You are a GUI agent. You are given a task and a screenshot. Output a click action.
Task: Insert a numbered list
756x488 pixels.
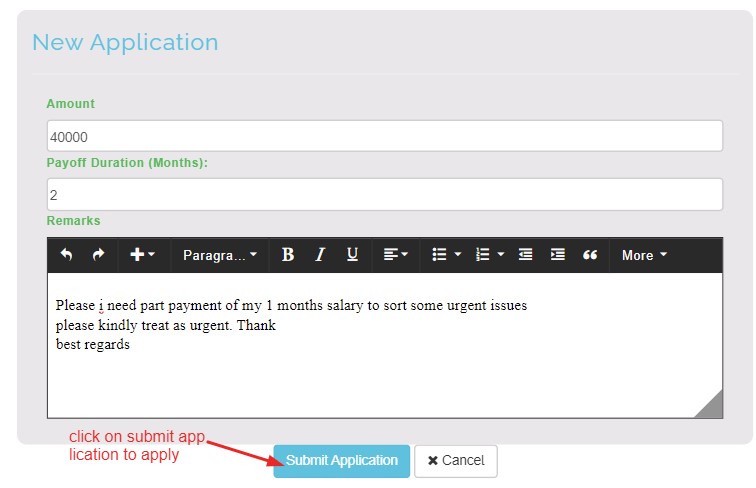(x=483, y=255)
